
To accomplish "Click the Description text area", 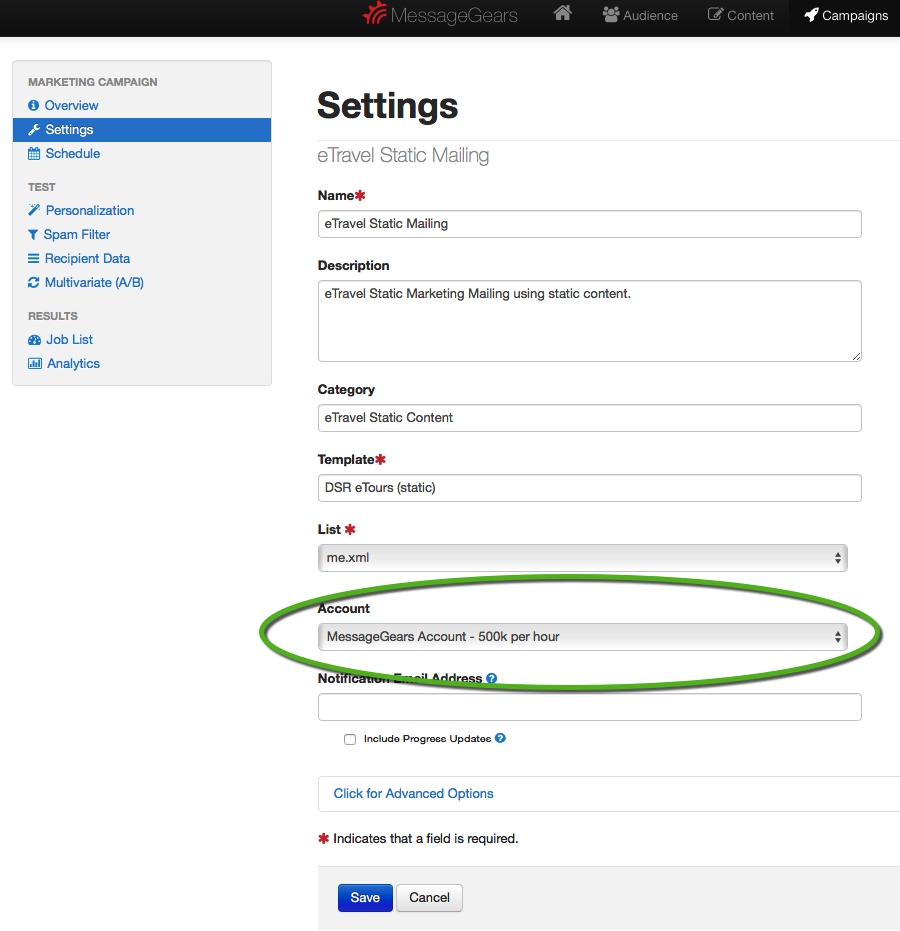I will tap(590, 321).
